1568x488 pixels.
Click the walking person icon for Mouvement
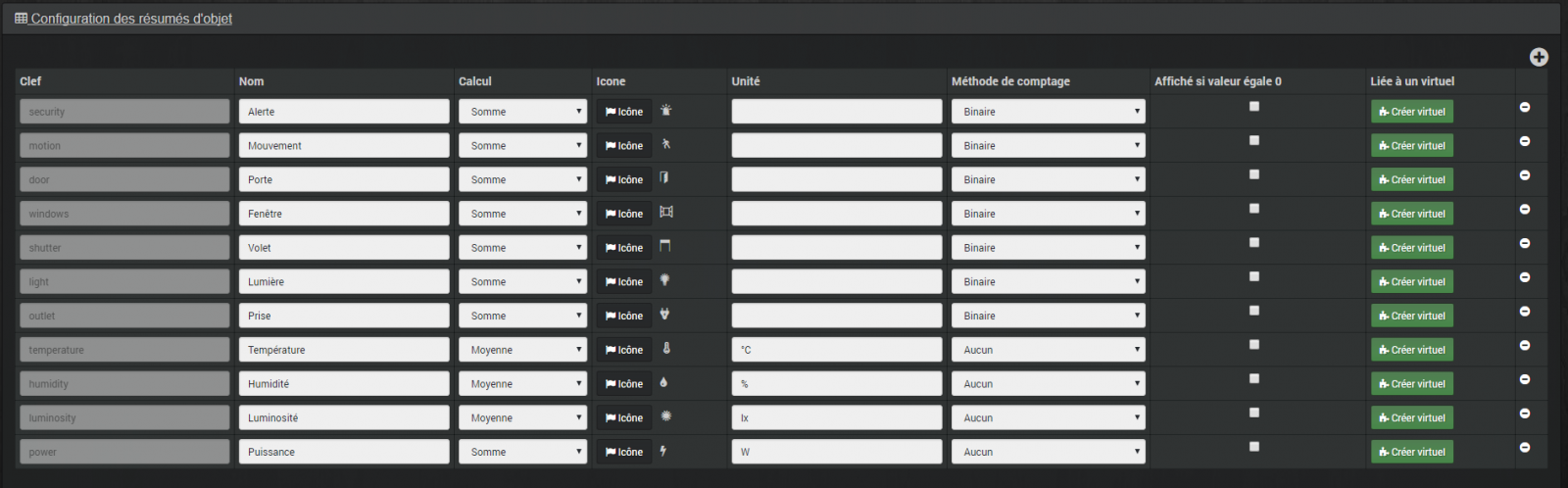pos(666,144)
